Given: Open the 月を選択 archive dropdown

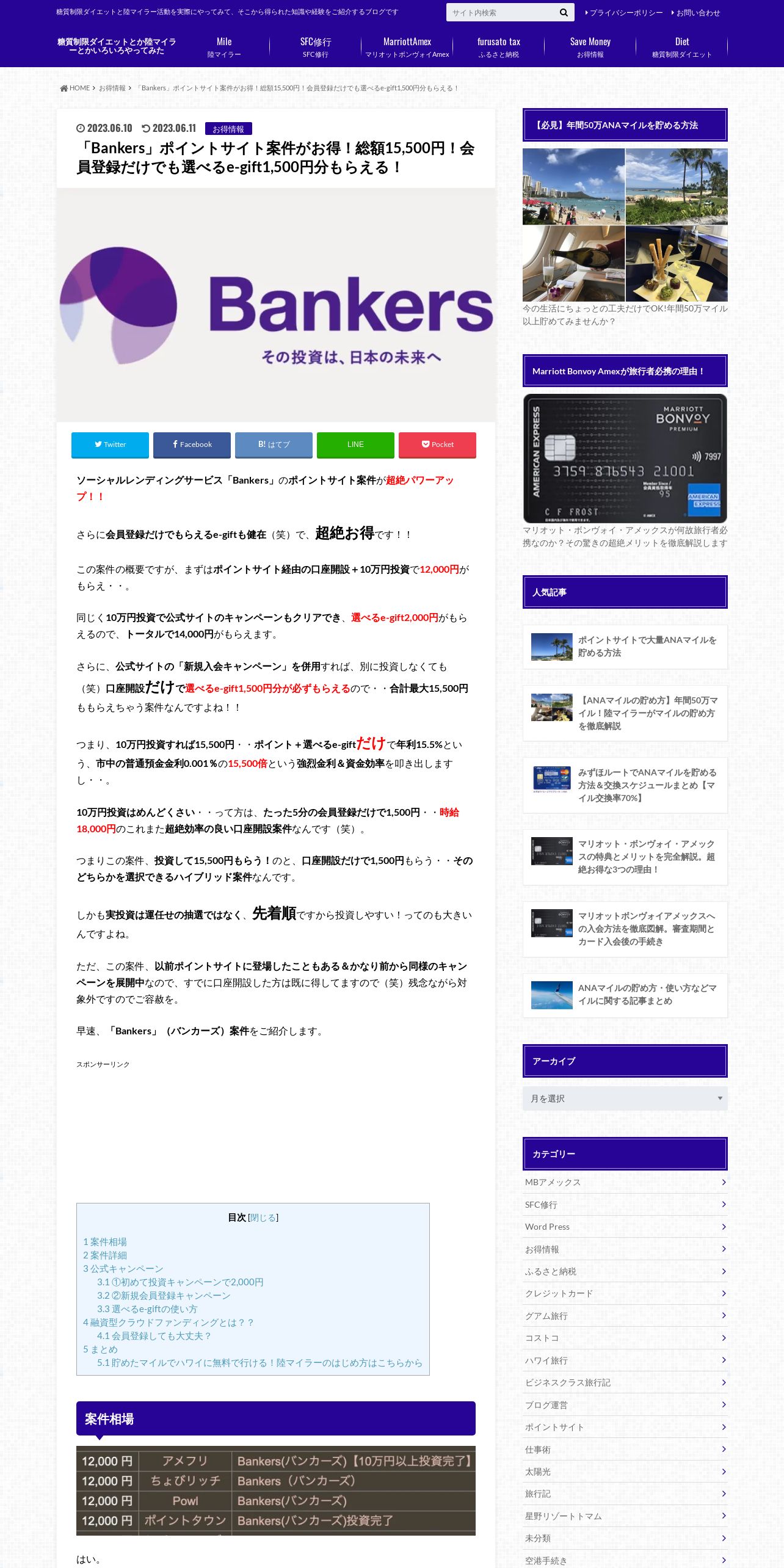Looking at the screenshot, I should click(x=625, y=1098).
